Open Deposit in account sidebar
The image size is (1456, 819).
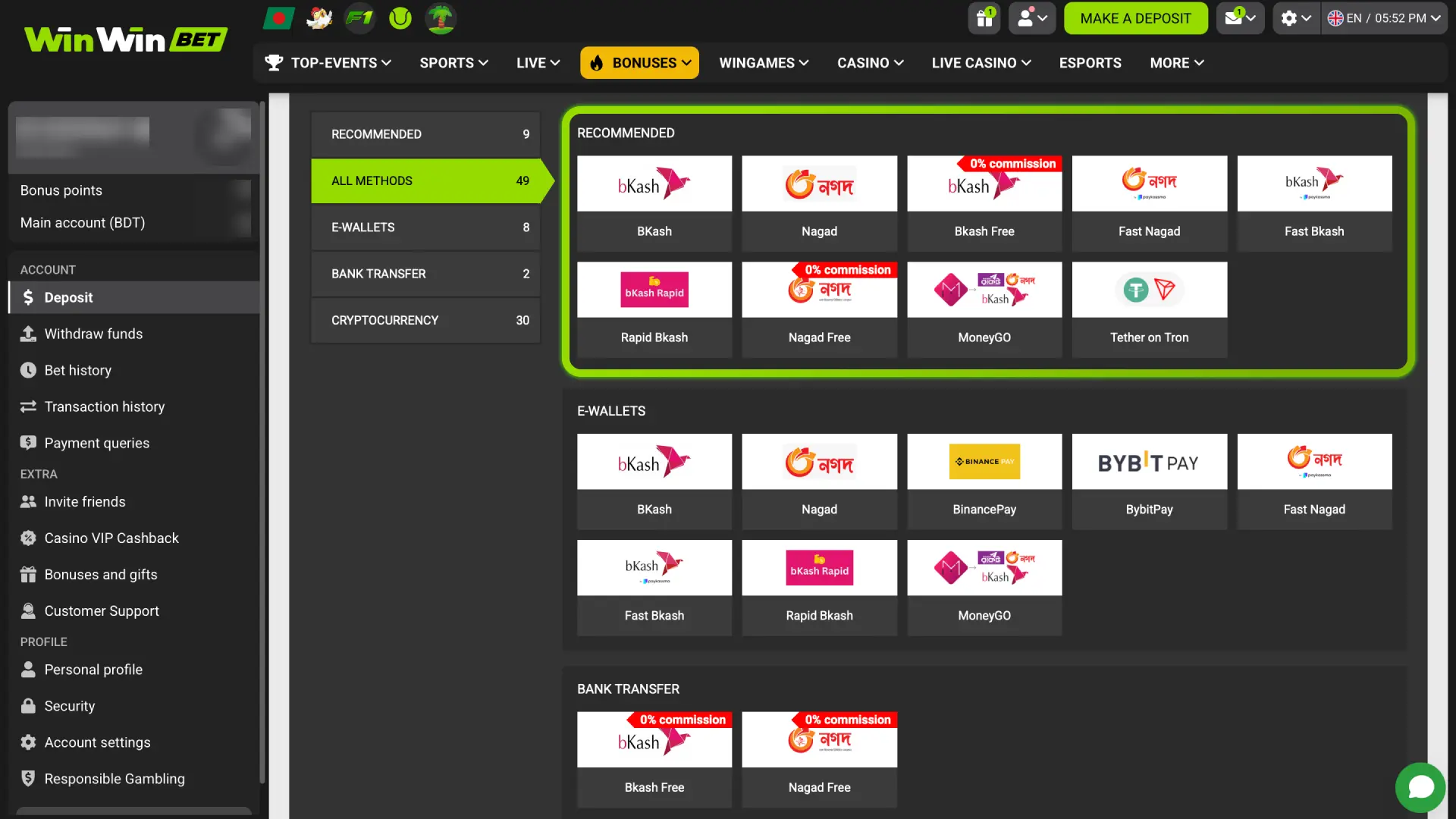(133, 297)
